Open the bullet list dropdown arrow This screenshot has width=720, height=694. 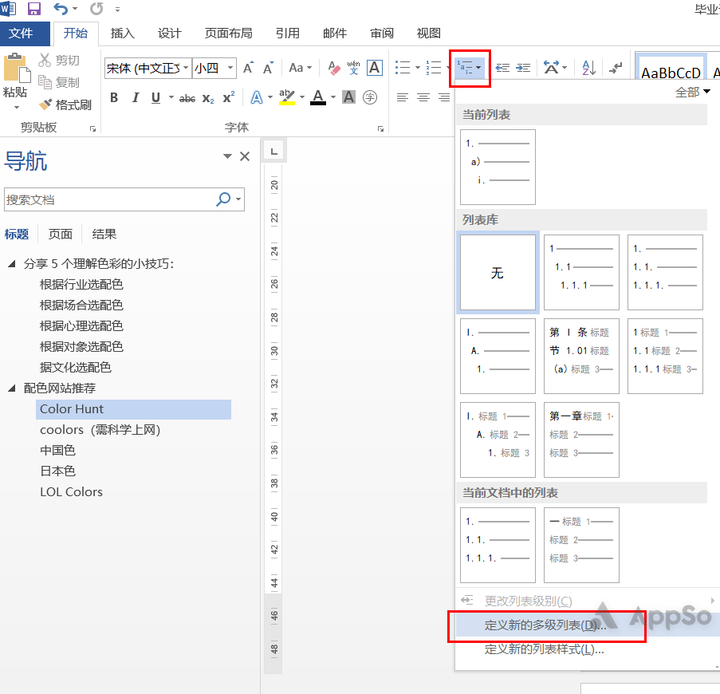point(417,68)
